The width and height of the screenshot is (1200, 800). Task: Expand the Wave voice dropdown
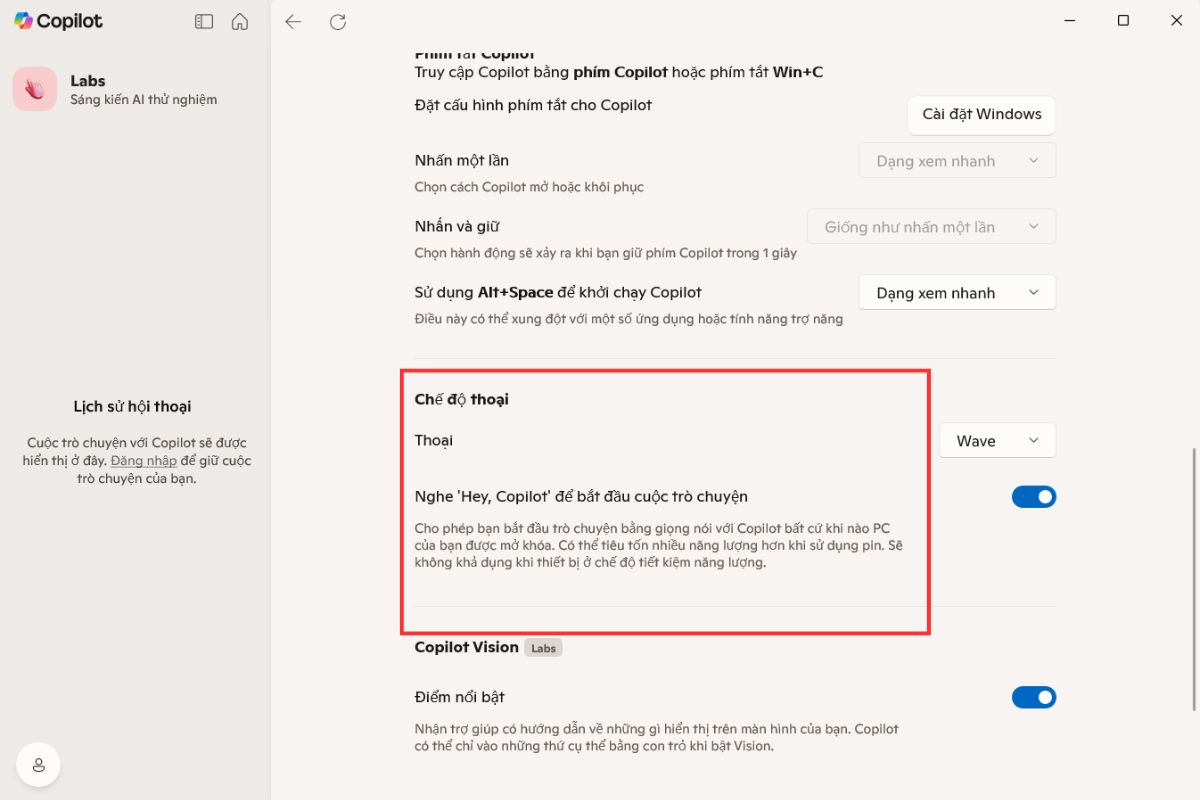point(997,441)
